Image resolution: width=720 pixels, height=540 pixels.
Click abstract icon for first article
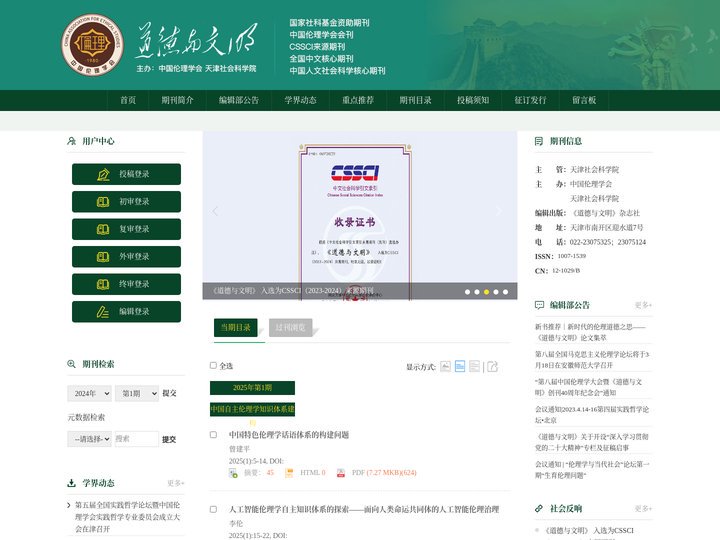point(233,473)
